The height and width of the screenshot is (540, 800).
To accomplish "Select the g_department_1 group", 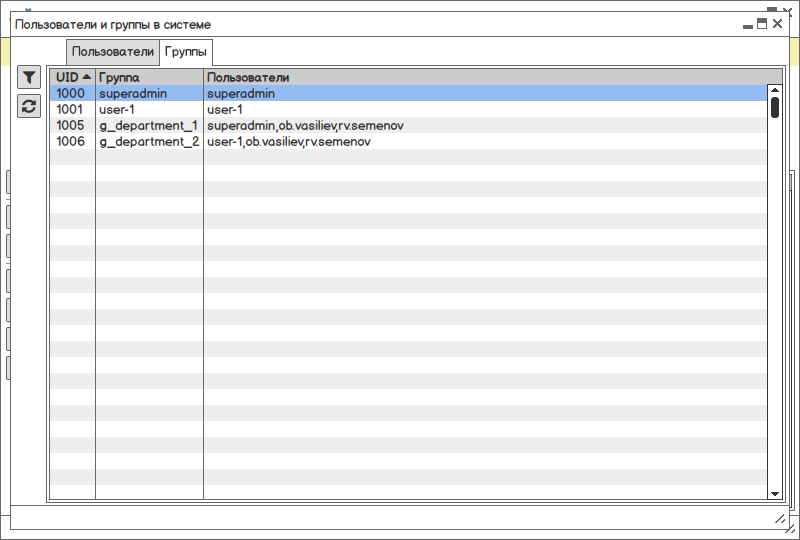I will [148, 126].
